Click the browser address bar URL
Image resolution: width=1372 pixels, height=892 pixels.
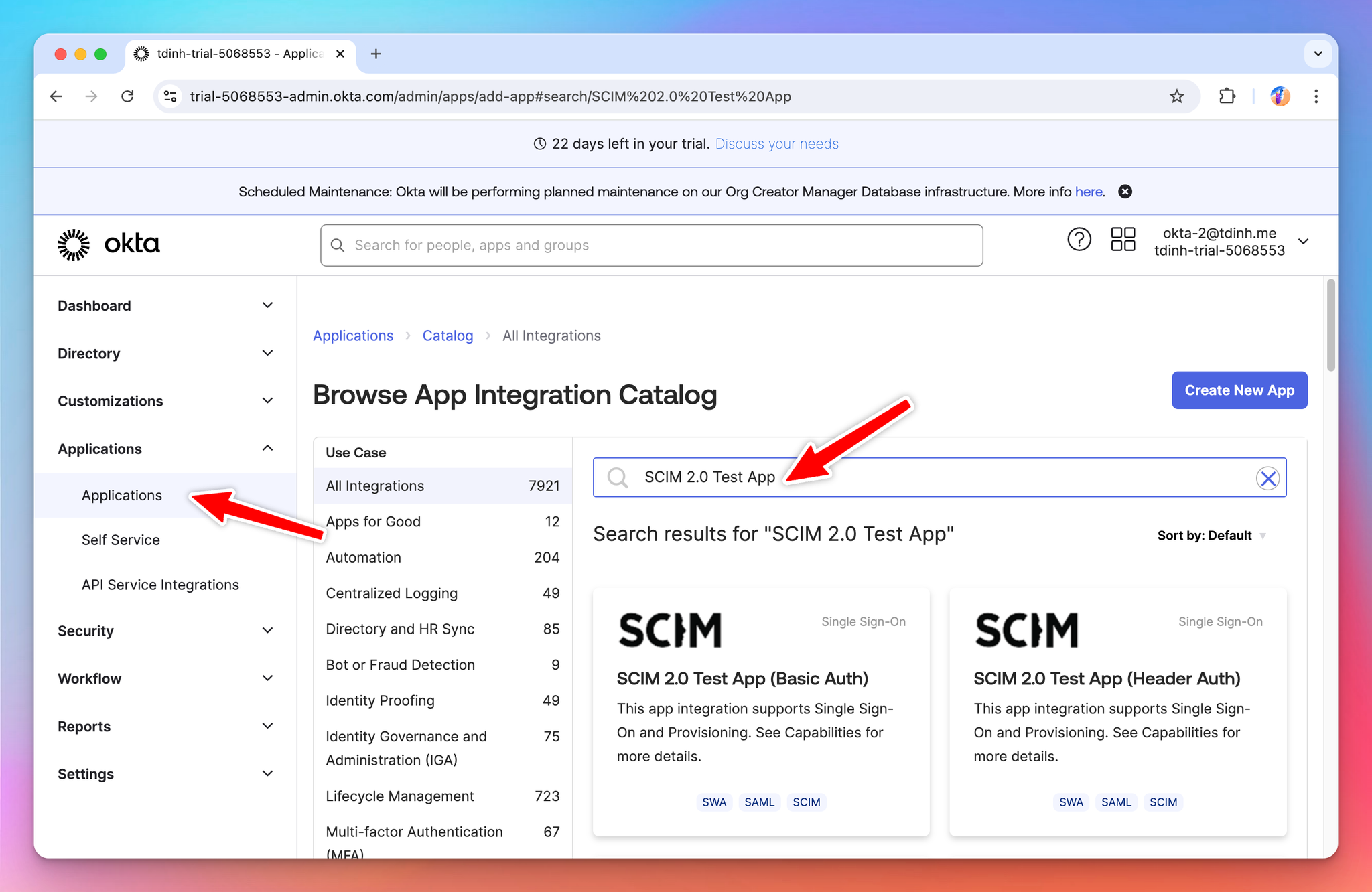click(490, 96)
